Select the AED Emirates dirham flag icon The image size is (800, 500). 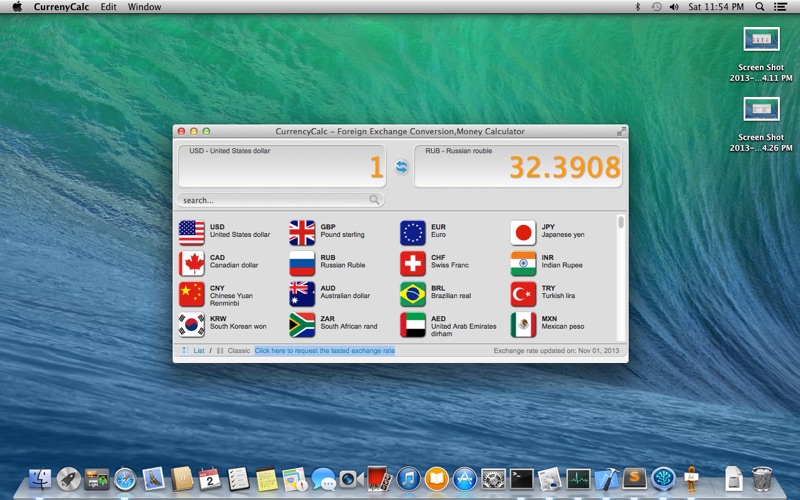pyautogui.click(x=413, y=324)
